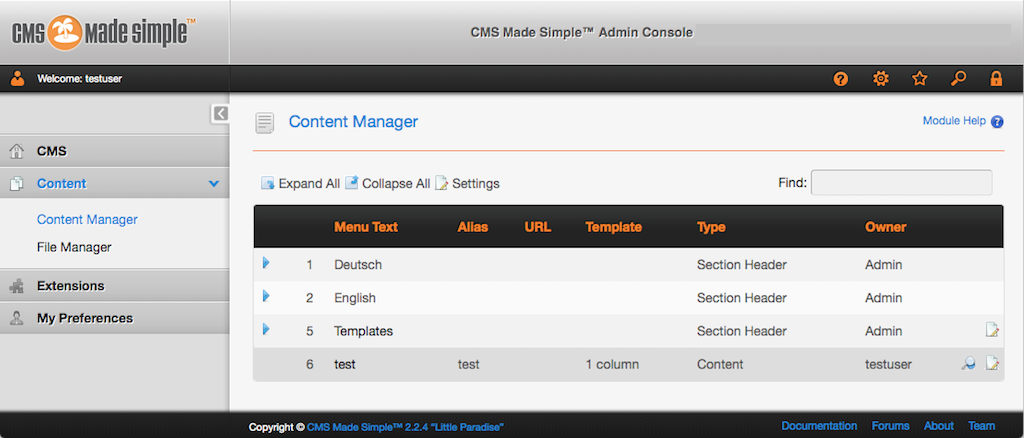Open the search magnifier icon in top bar

[958, 79]
